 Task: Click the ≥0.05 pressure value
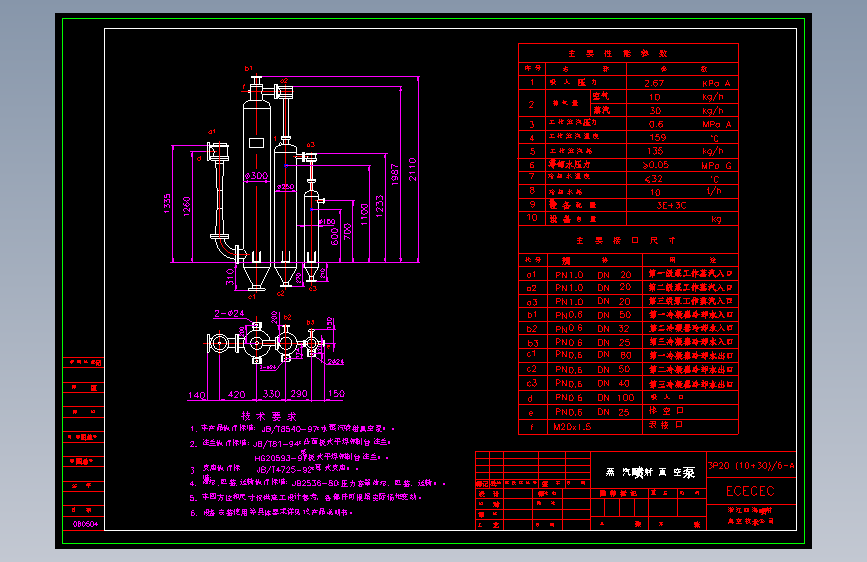656,165
